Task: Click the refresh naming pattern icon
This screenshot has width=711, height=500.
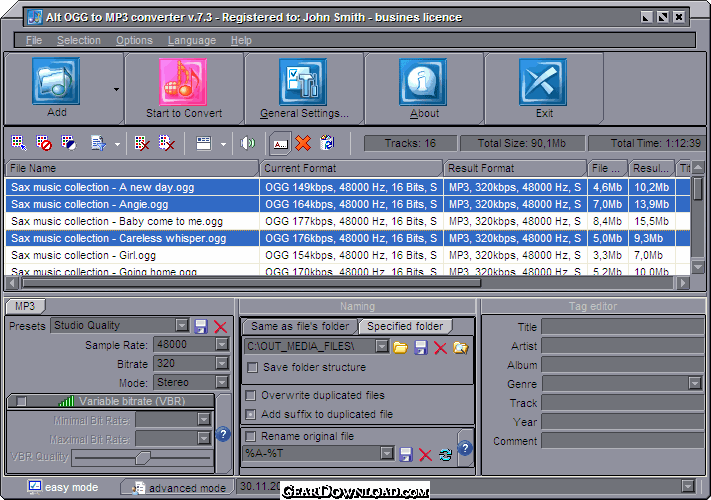Action: click(445, 454)
